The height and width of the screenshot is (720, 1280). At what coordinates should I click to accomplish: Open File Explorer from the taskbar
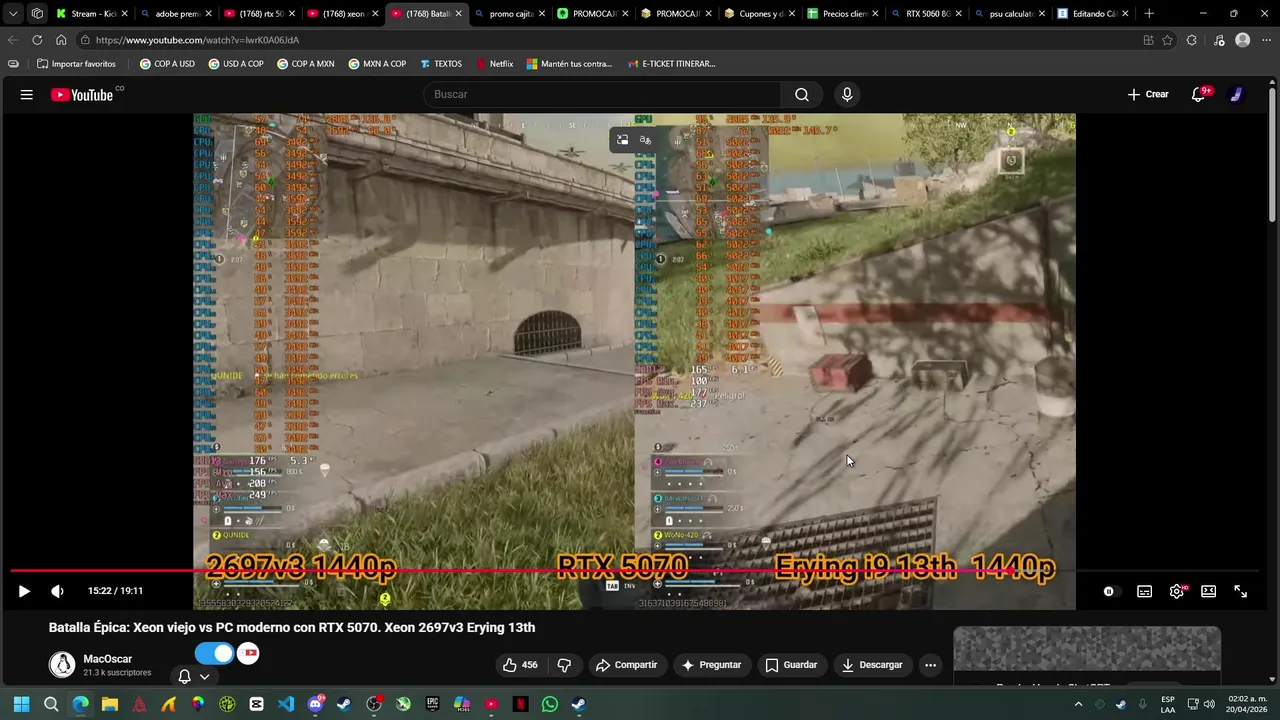click(x=110, y=704)
